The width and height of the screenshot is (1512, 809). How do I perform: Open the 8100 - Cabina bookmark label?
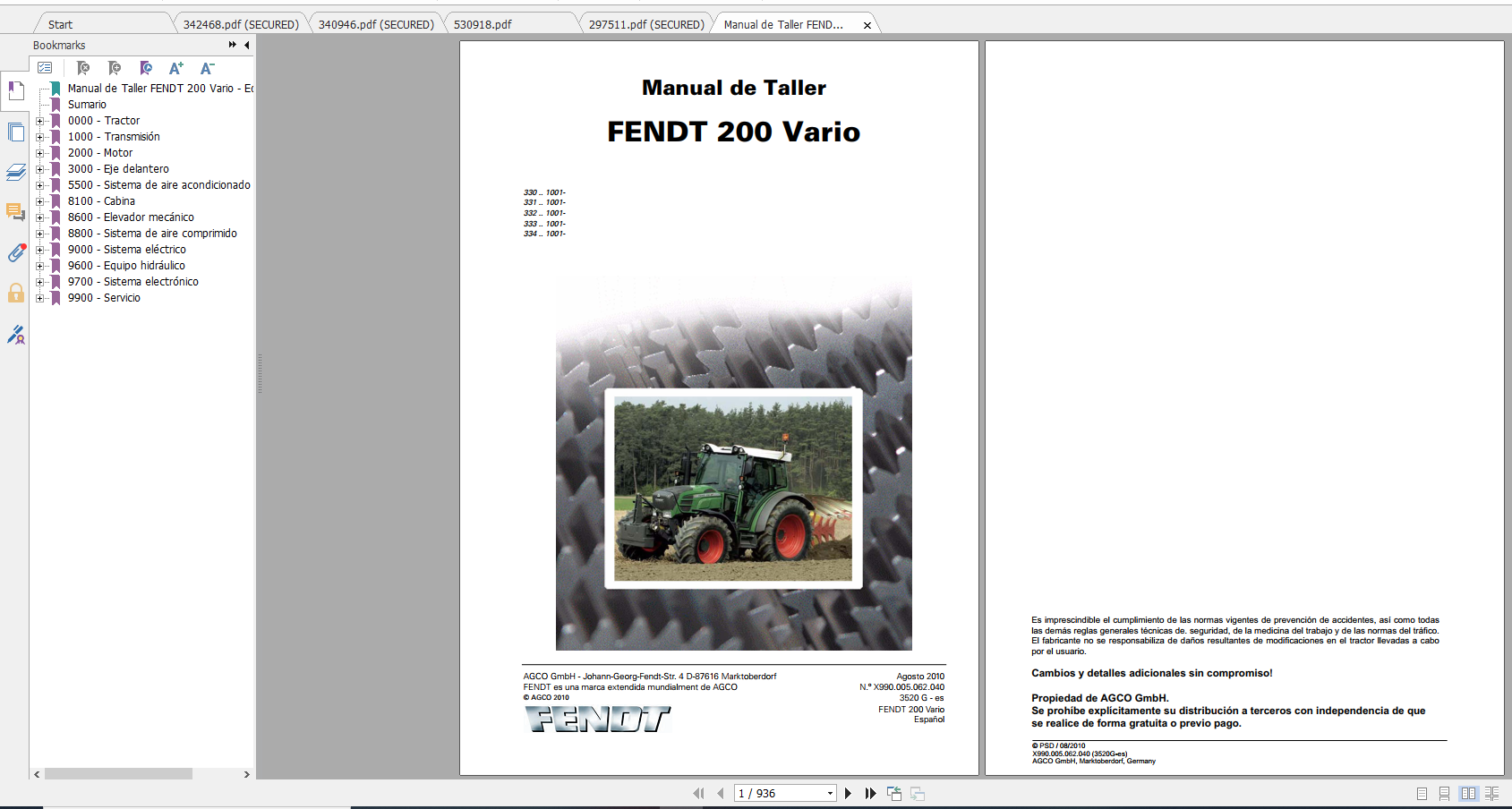(x=101, y=201)
